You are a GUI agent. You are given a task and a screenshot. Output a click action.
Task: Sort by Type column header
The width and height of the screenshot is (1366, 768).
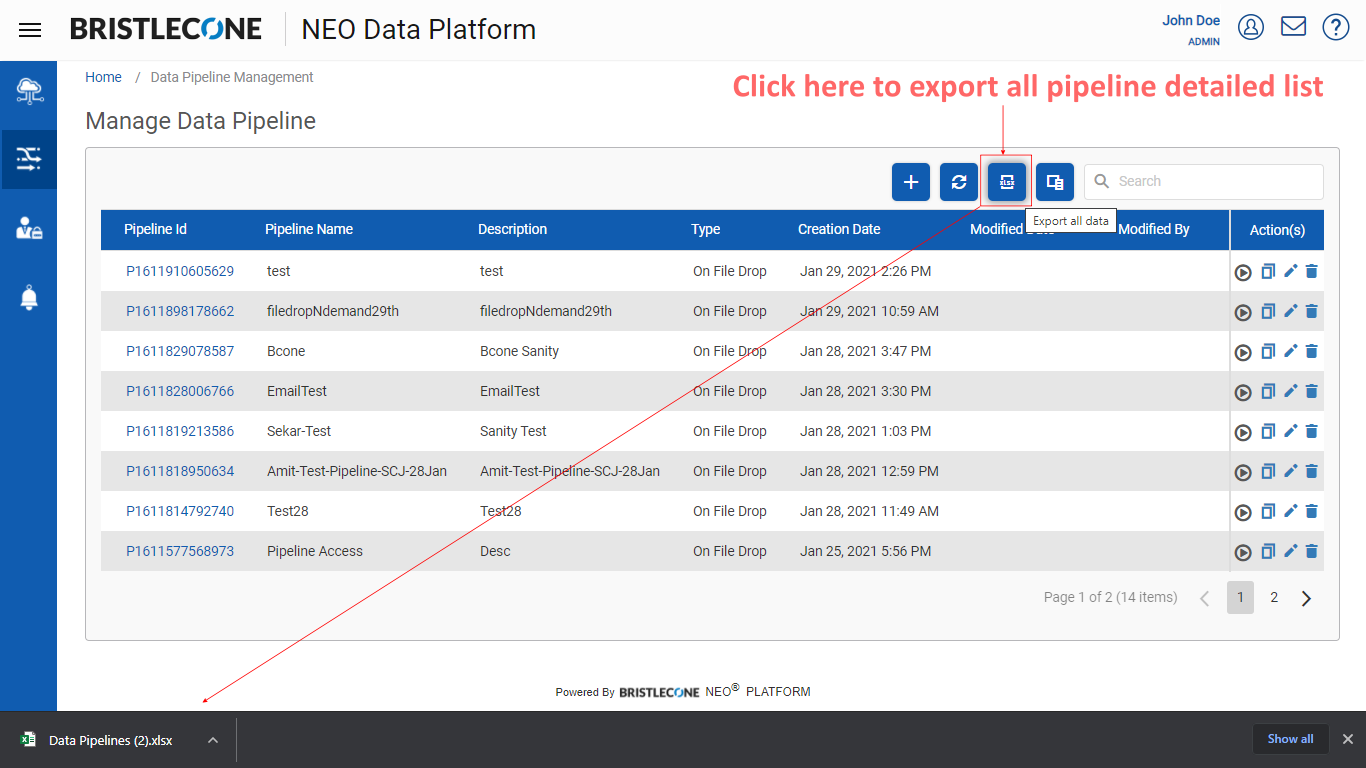coord(705,229)
